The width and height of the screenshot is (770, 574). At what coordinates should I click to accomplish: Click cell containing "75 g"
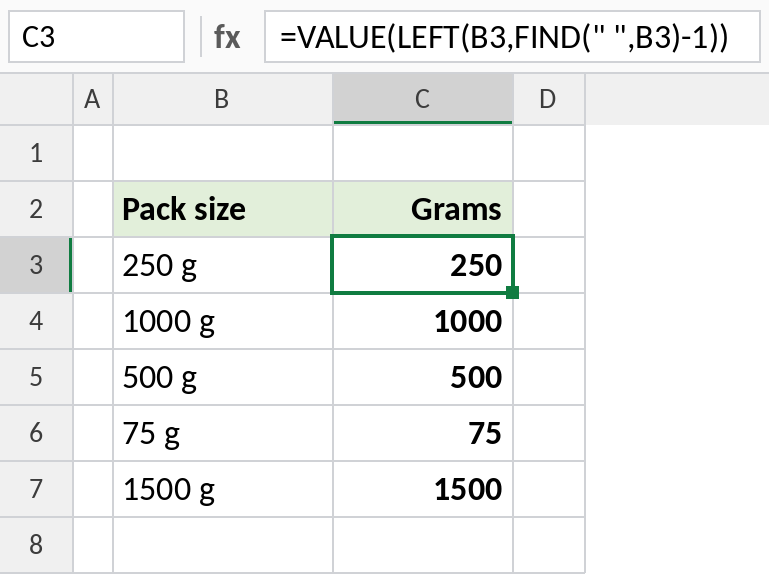(x=223, y=433)
